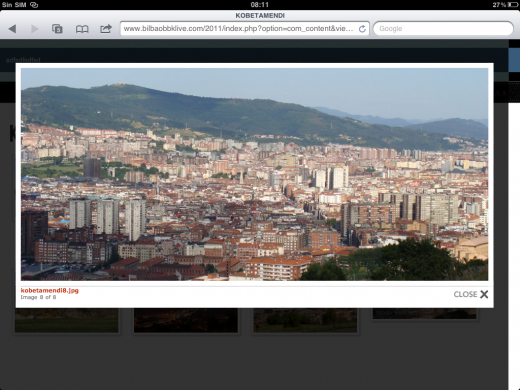This screenshot has width=520, height=390.
Task: Tap the 08:11 clock in the status bar
Action: point(260,5)
